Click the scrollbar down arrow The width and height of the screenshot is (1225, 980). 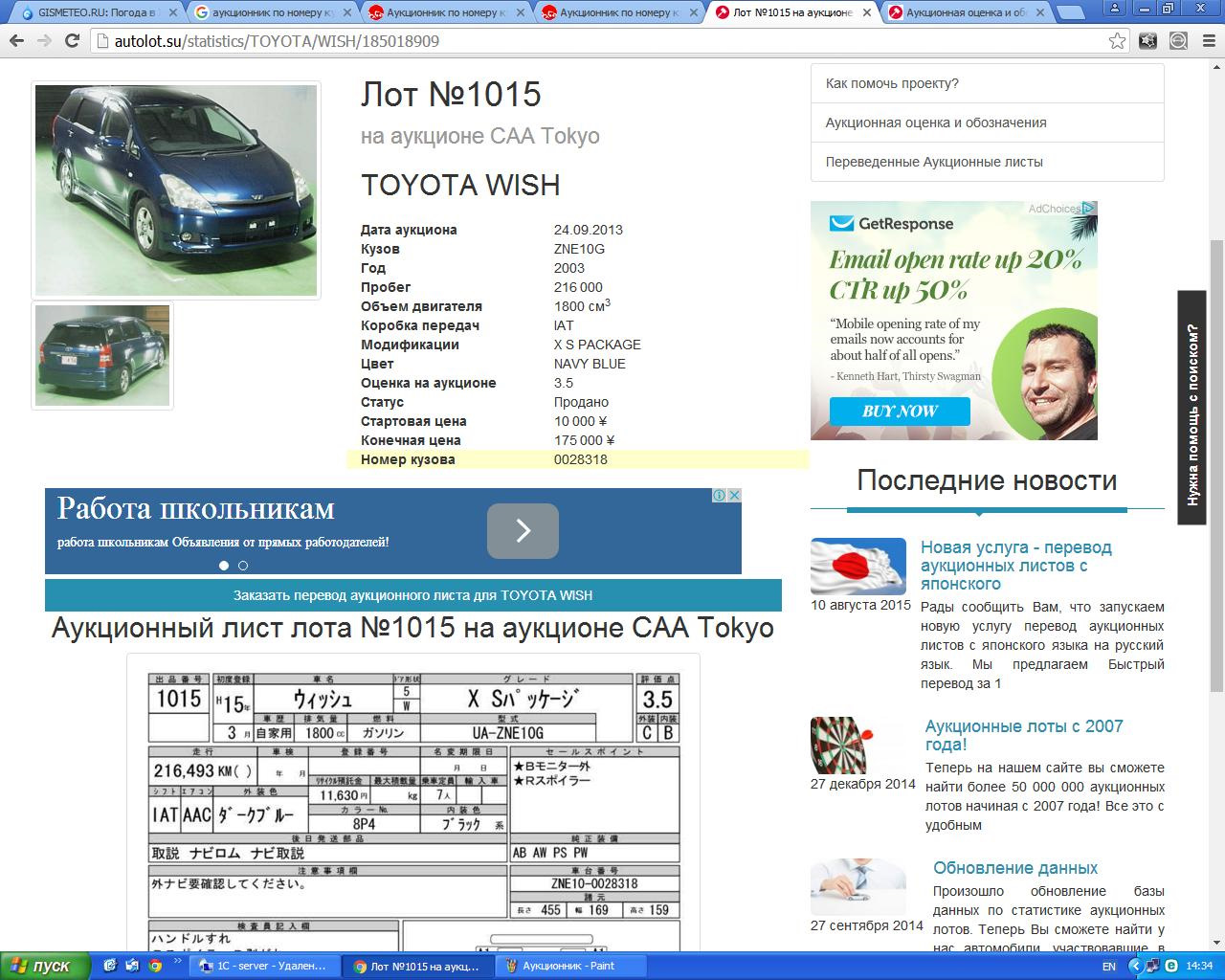pos(1216,944)
